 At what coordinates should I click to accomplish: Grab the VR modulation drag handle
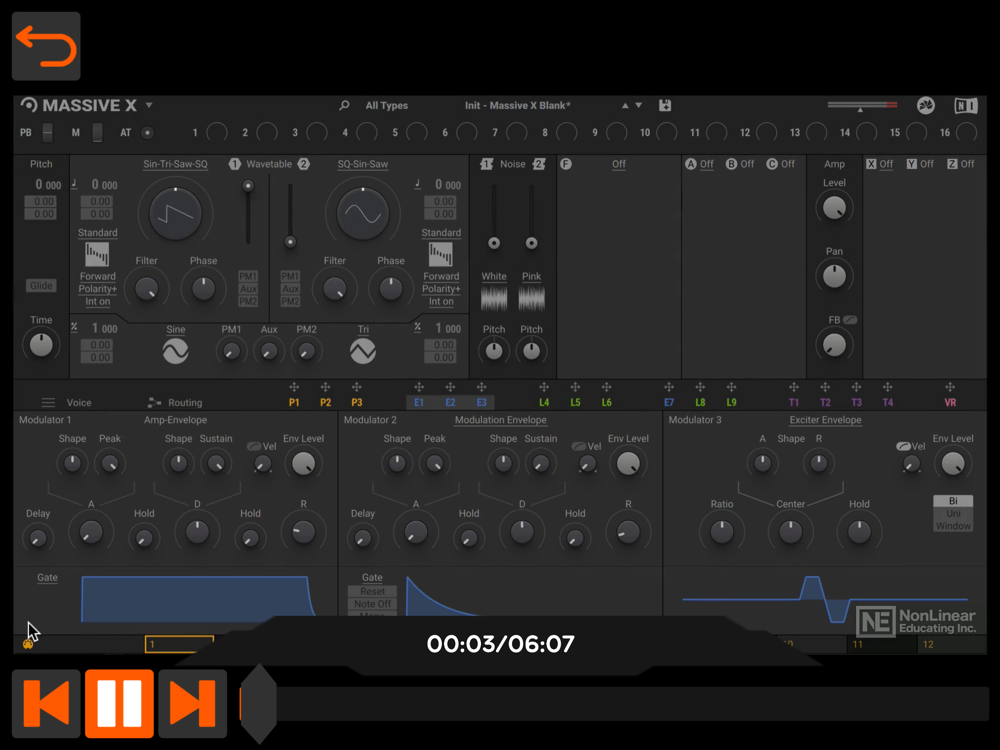click(x=950, y=387)
